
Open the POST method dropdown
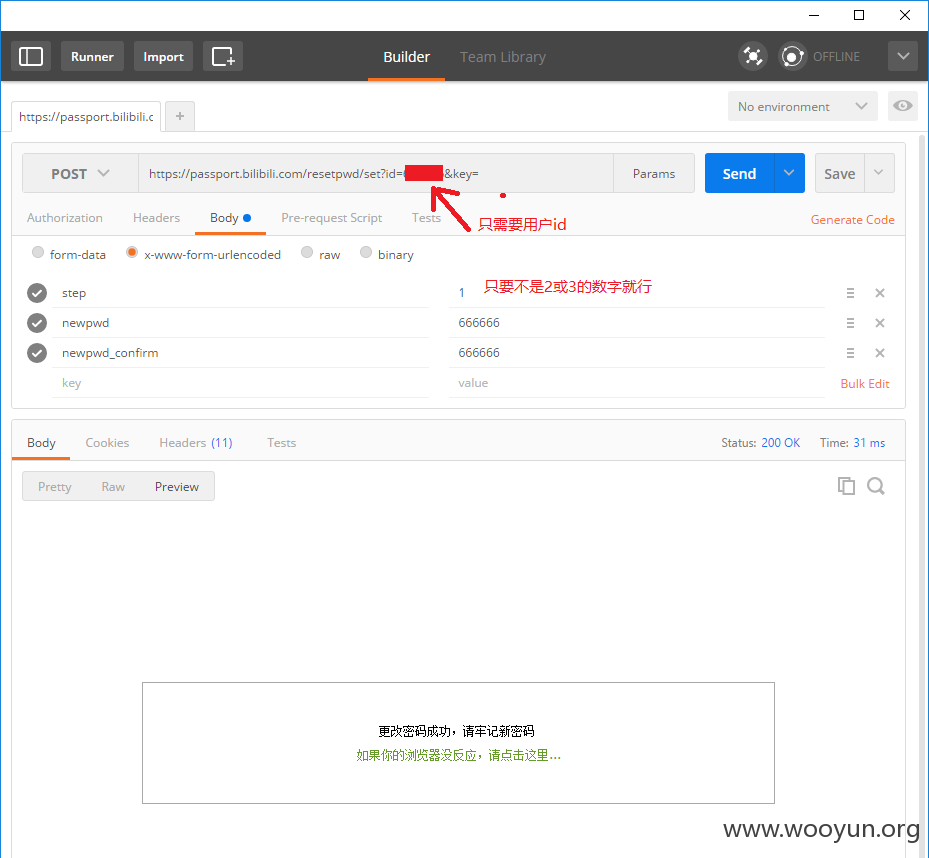tap(81, 174)
